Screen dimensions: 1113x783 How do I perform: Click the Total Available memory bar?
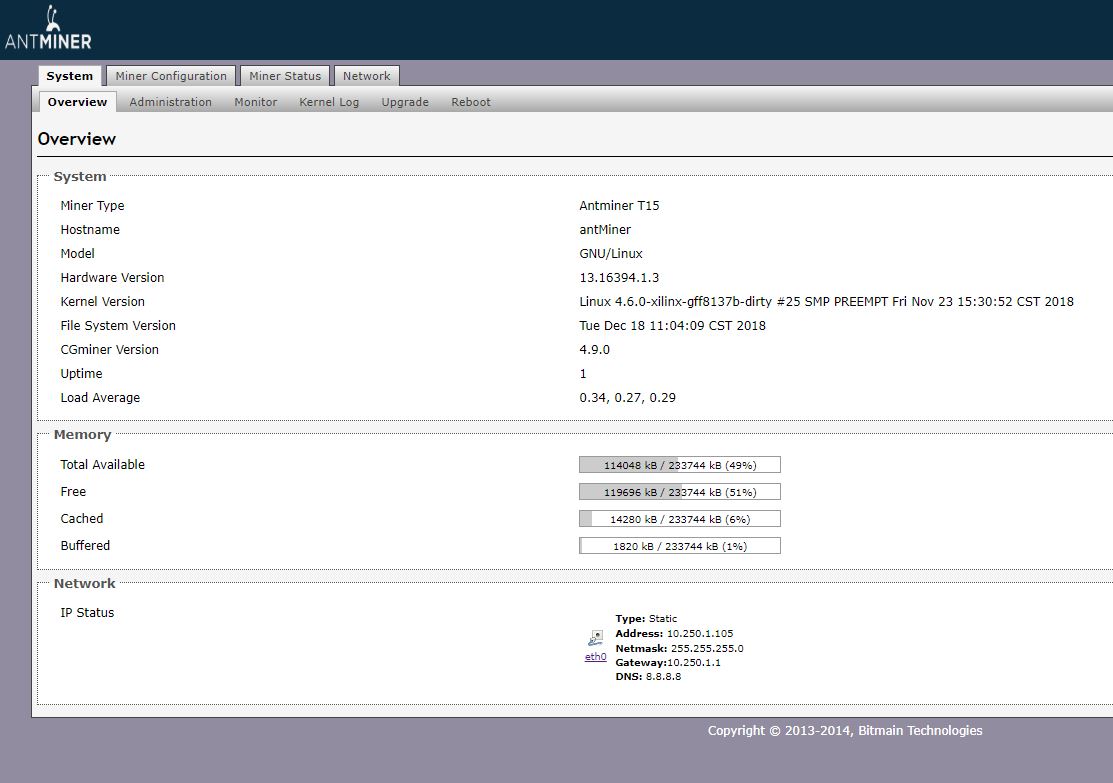coord(680,465)
